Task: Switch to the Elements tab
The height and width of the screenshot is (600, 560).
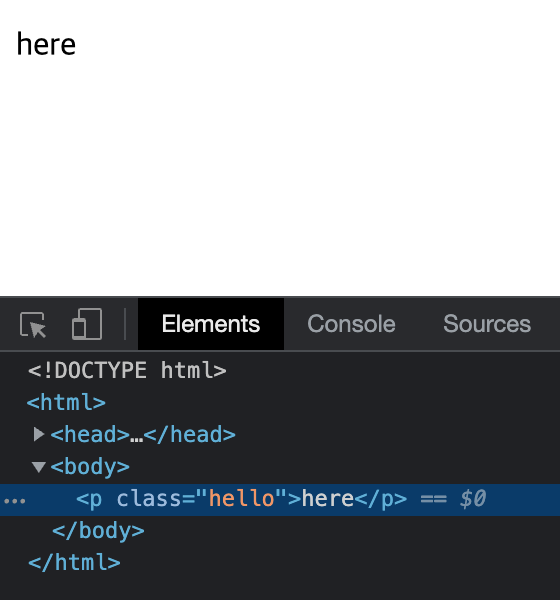Action: (x=211, y=324)
